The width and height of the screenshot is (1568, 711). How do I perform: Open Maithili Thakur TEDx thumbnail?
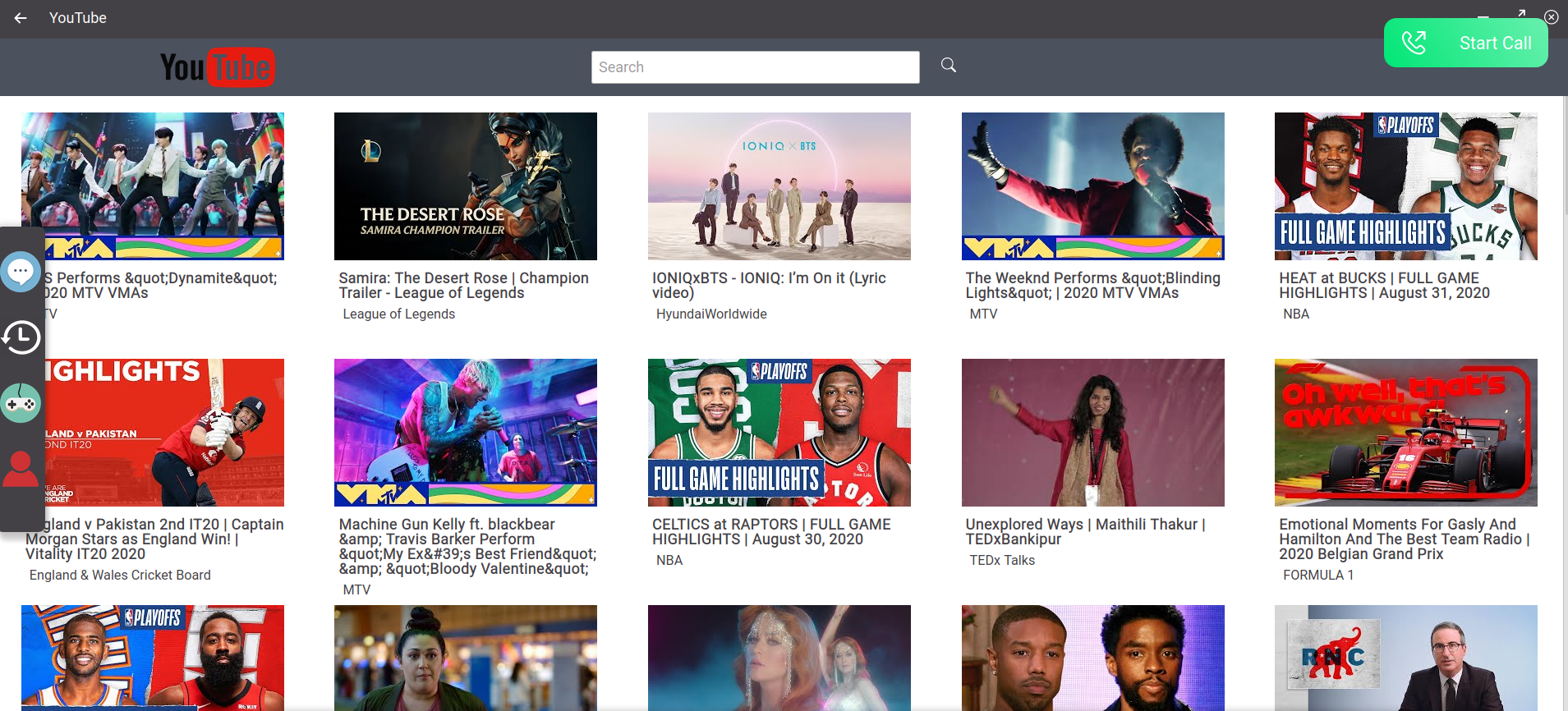click(x=1093, y=433)
